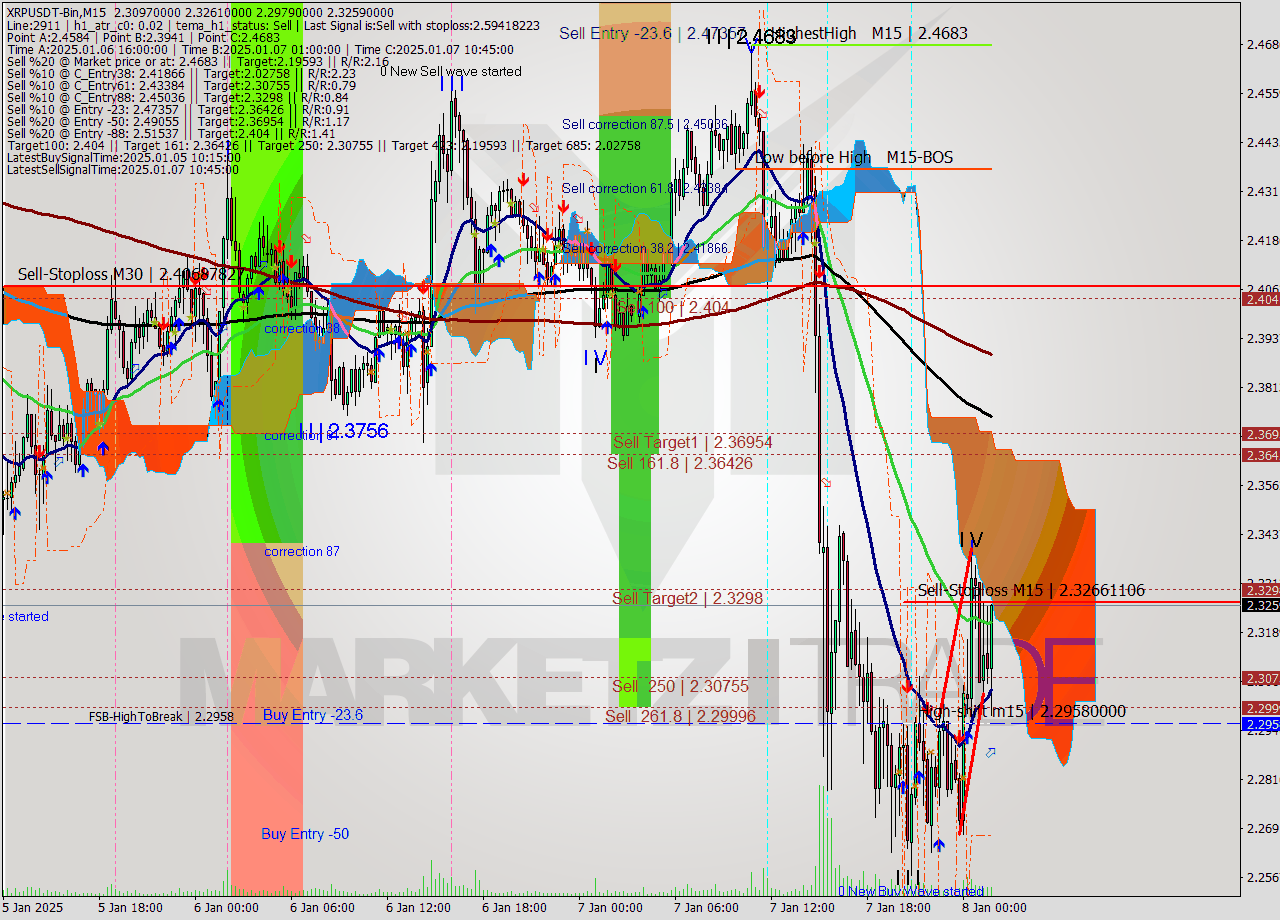Viewport: 1280px width, 920px height.
Task: Click the red 2.299 price tag
Action: (x=1260, y=708)
